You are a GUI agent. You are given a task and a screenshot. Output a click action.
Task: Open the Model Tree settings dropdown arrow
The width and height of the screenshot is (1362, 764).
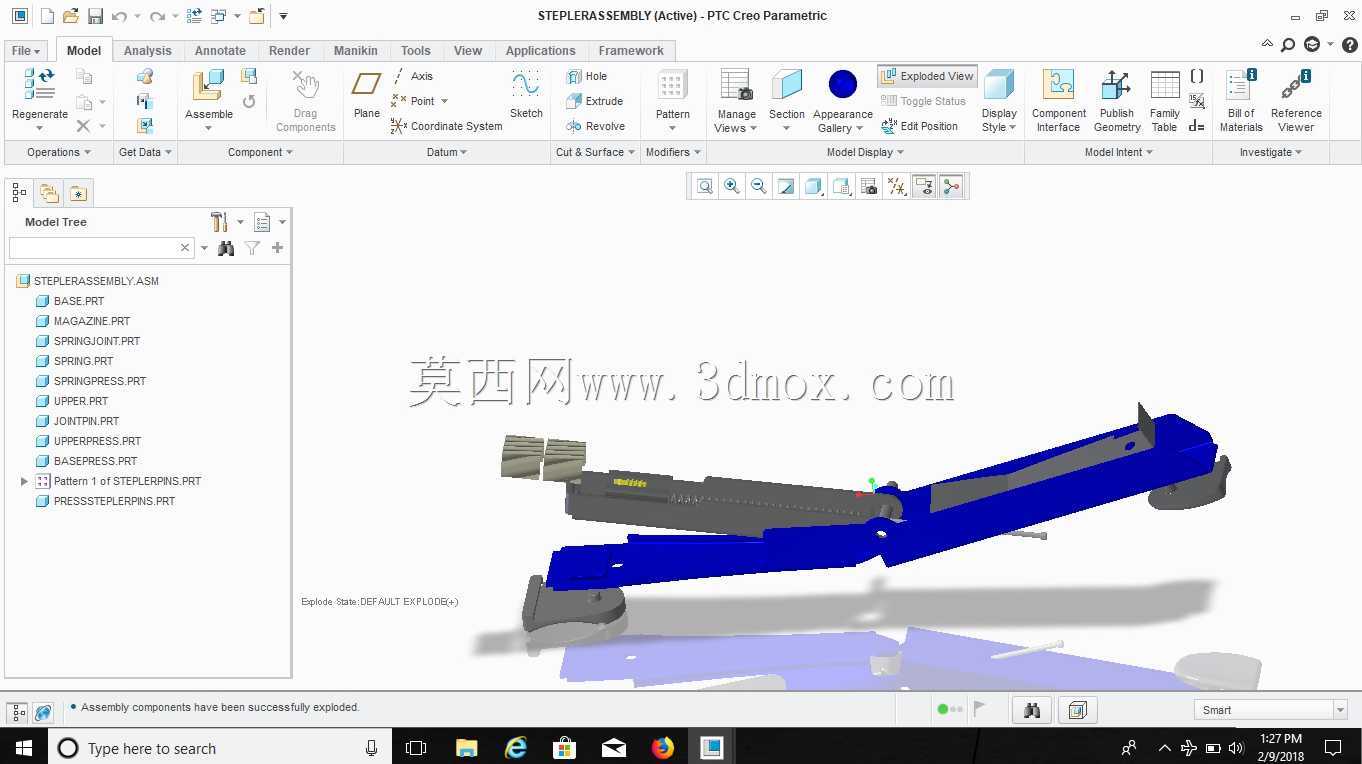point(282,222)
